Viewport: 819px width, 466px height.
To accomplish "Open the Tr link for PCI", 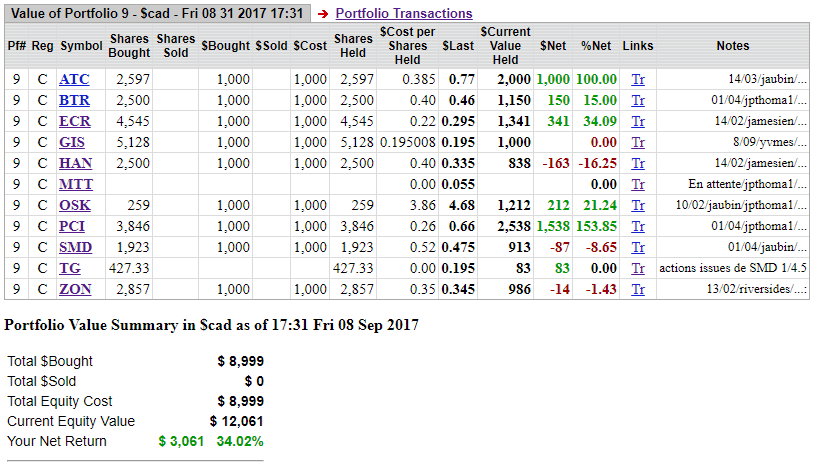I will coord(638,226).
